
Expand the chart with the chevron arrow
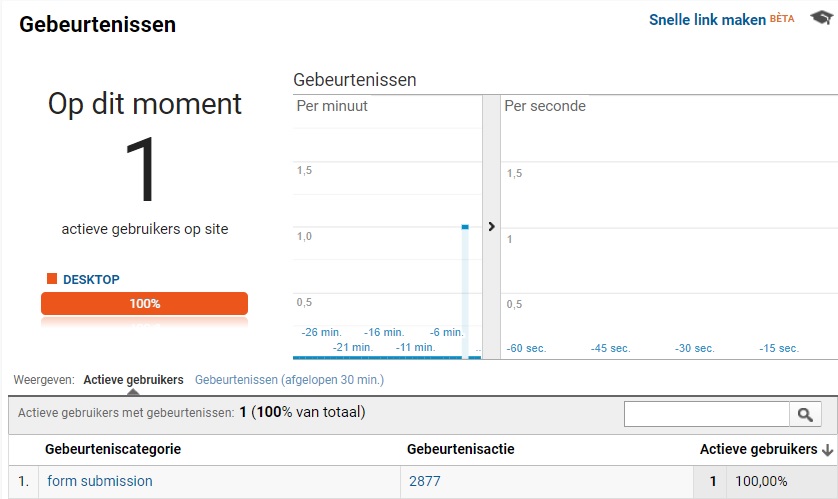[x=492, y=227]
